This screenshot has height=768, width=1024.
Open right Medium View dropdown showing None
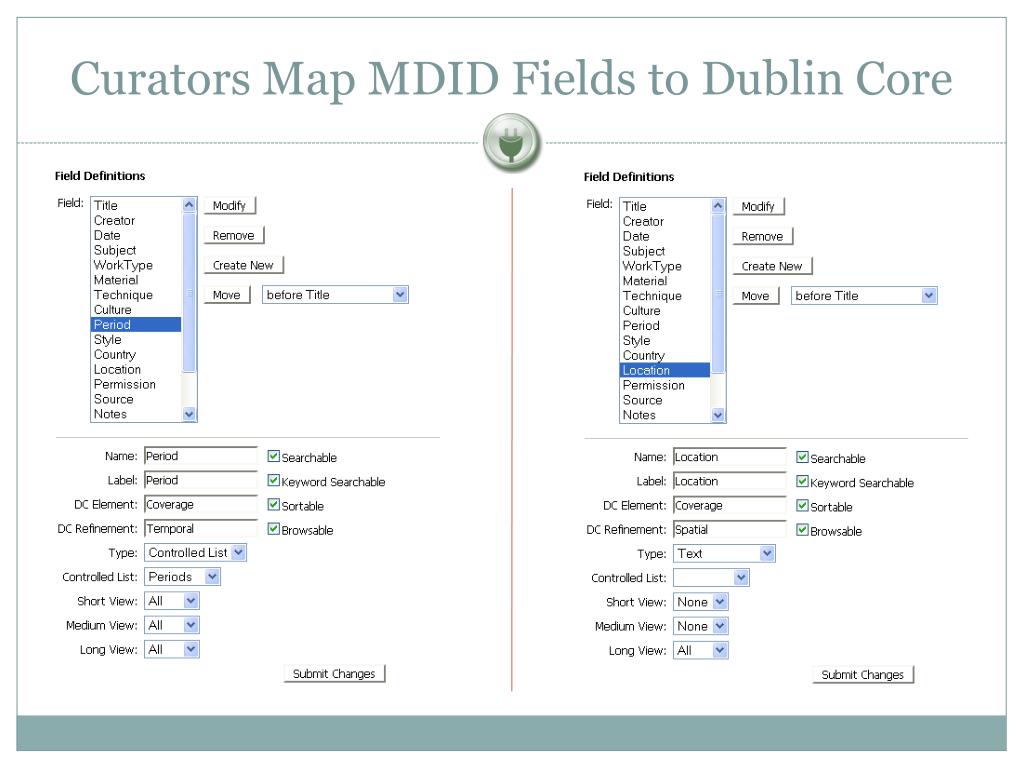(x=701, y=626)
